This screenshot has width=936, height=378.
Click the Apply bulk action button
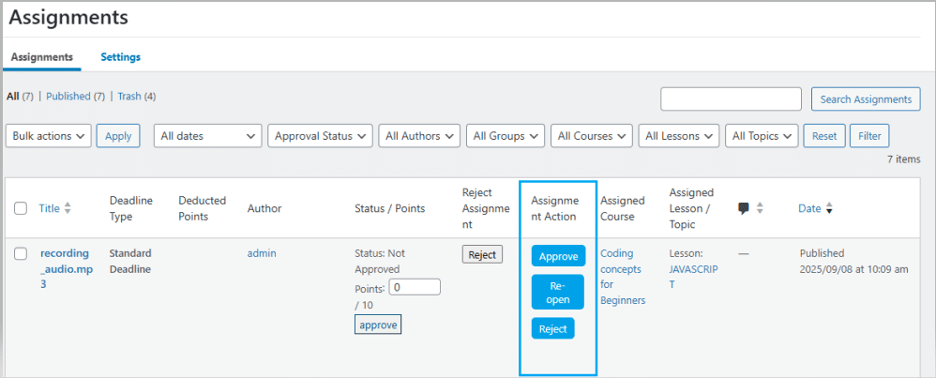(118, 136)
